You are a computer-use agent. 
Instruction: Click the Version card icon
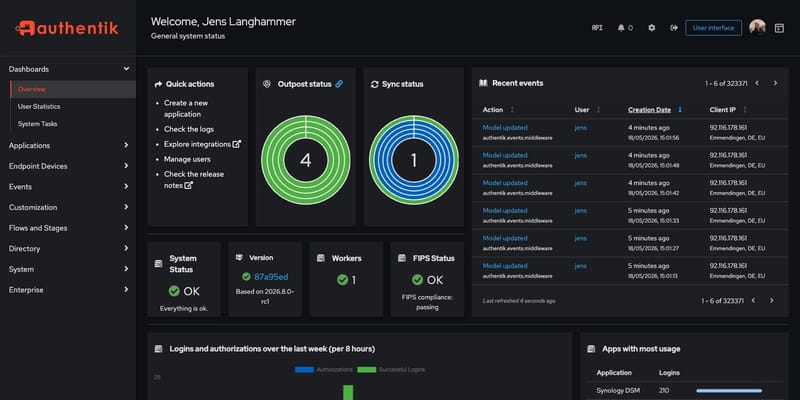coord(239,258)
